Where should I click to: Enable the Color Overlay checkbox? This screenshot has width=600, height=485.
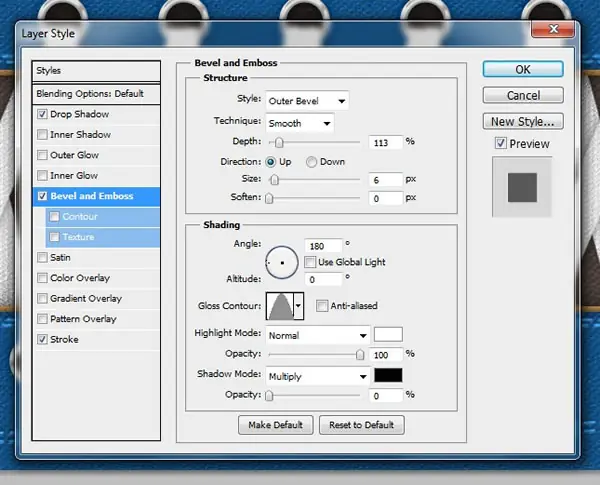pyautogui.click(x=42, y=278)
